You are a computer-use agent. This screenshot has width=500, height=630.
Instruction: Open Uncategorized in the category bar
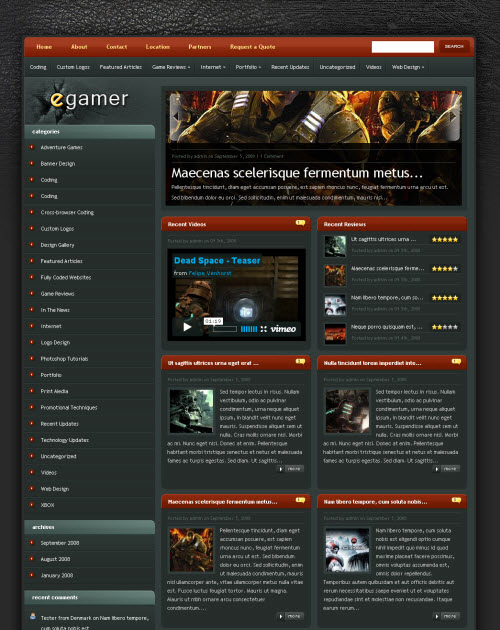[337, 67]
